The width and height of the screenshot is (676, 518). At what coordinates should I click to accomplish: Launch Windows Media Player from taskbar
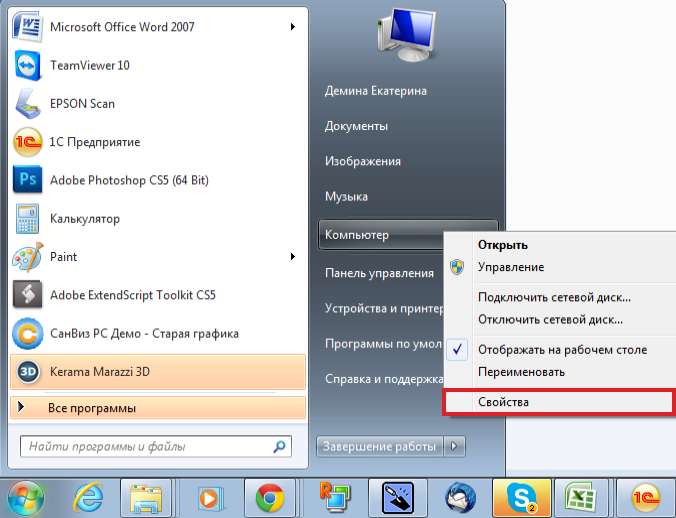(x=210, y=499)
